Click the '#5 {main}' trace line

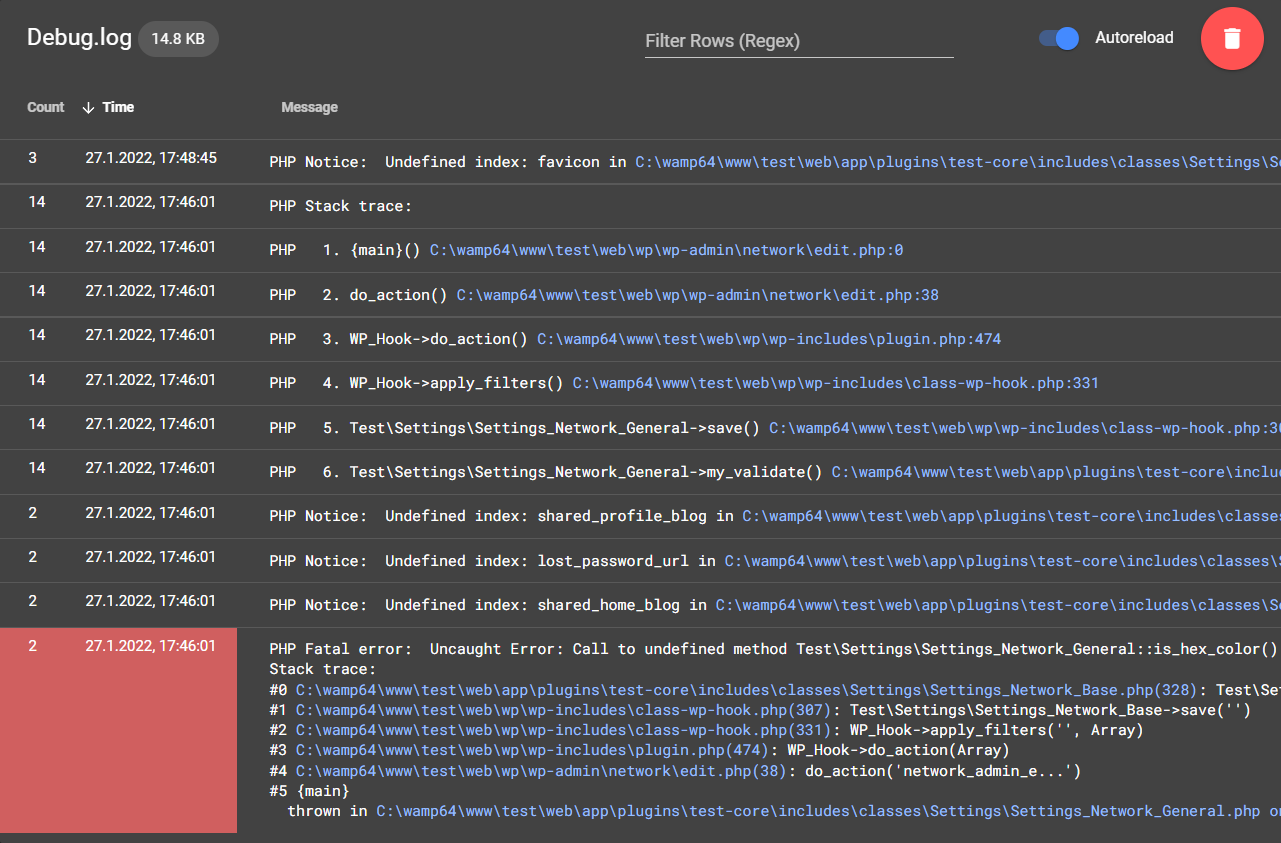click(x=309, y=791)
